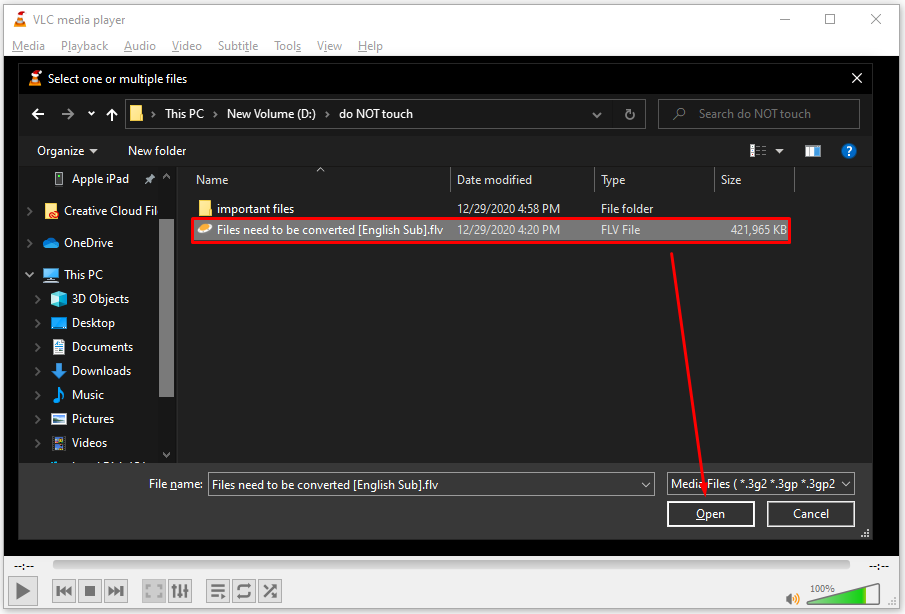
Task: Open the Playback menu
Action: pyautogui.click(x=84, y=46)
